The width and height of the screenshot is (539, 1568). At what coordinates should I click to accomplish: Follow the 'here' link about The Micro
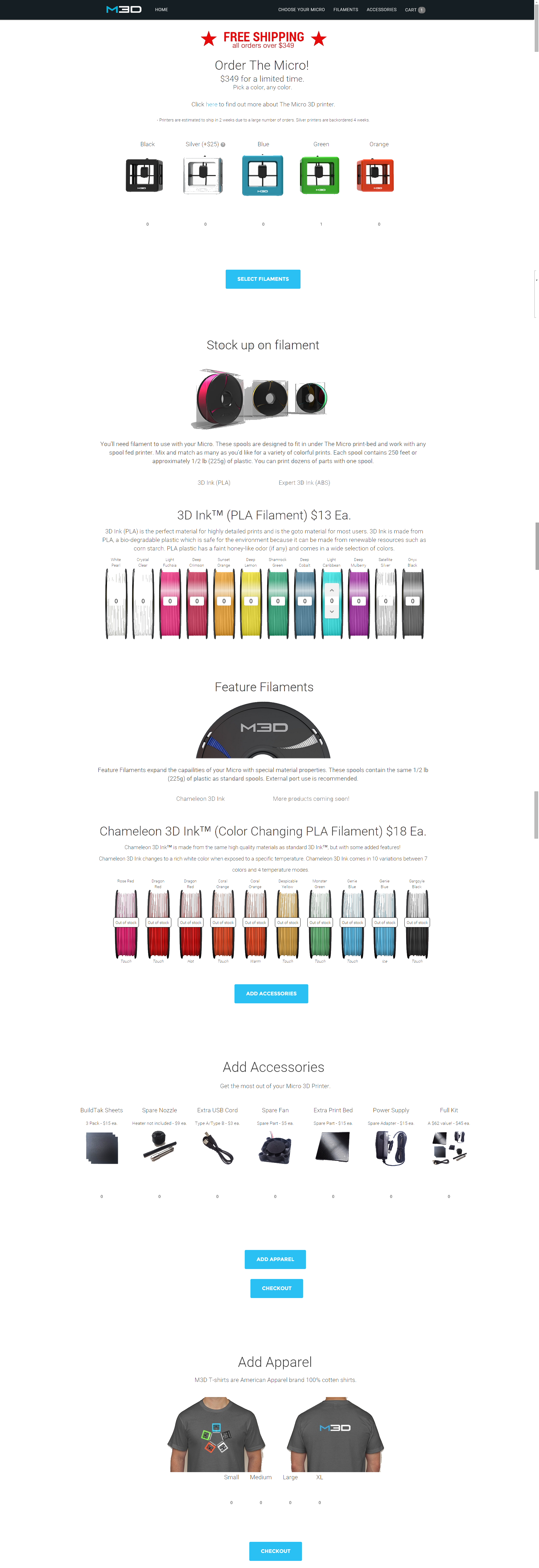click(x=211, y=105)
